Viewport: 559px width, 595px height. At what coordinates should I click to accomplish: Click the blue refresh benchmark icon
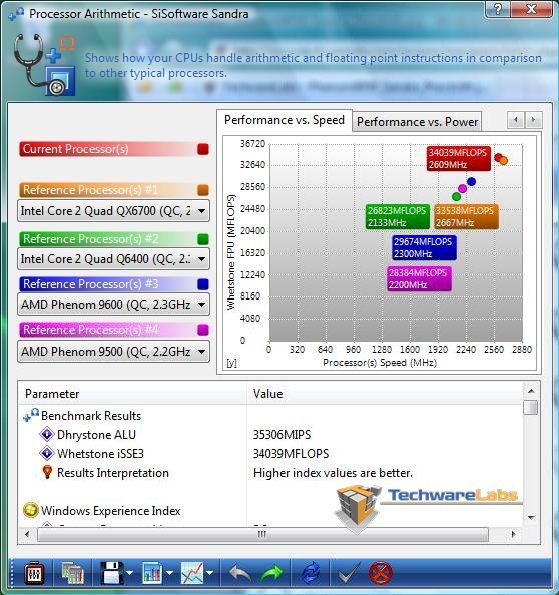(x=310, y=573)
